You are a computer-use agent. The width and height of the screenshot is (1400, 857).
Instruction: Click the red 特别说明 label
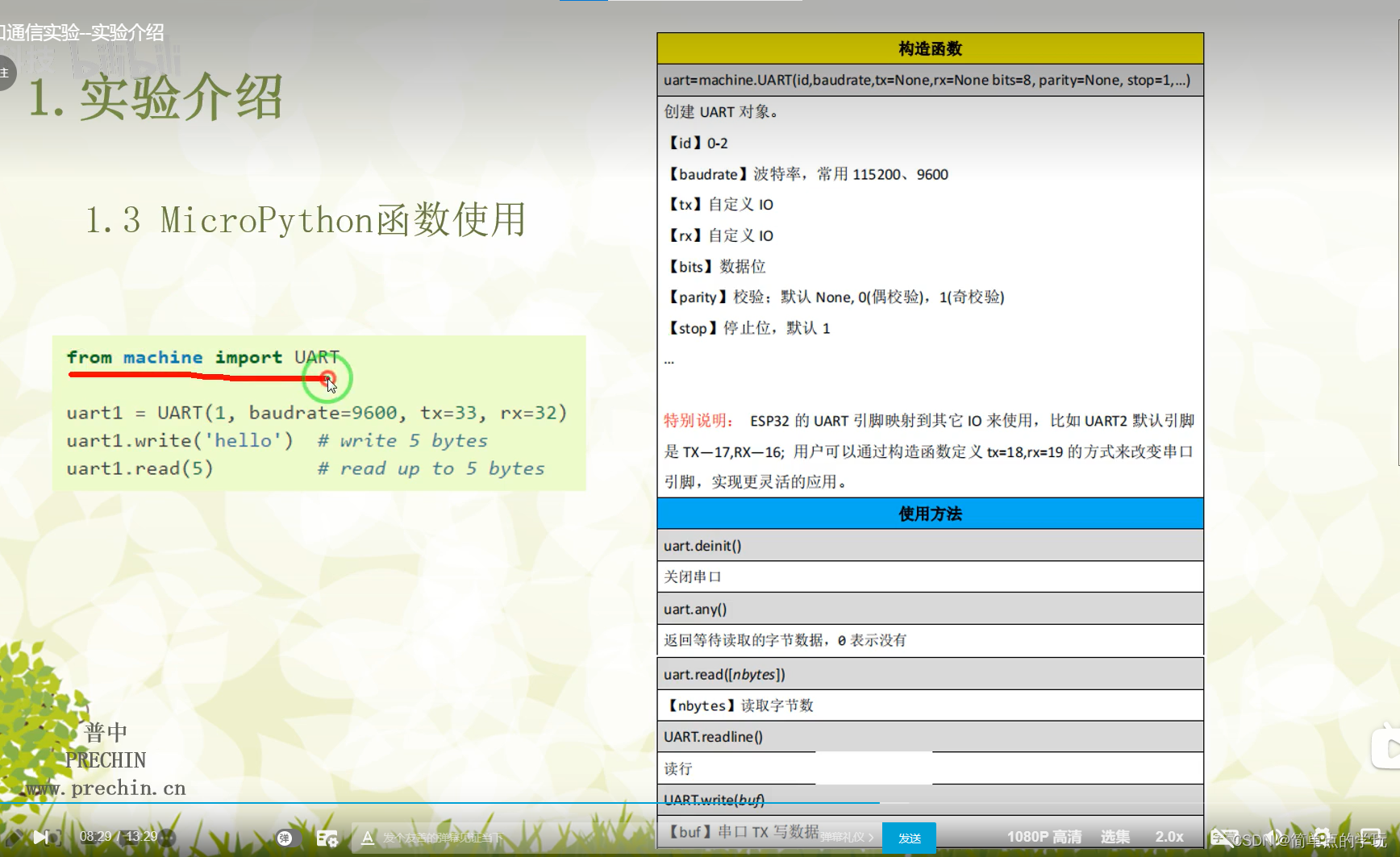698,421
